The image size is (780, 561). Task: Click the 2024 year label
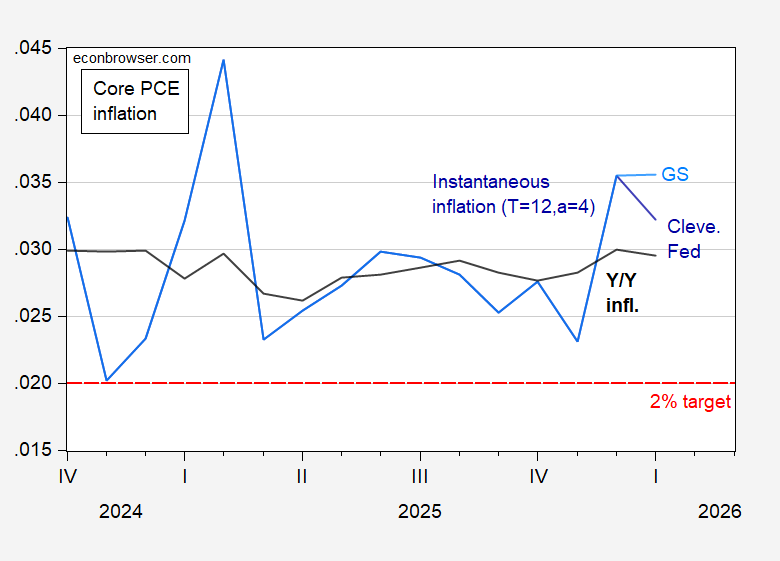[x=120, y=511]
